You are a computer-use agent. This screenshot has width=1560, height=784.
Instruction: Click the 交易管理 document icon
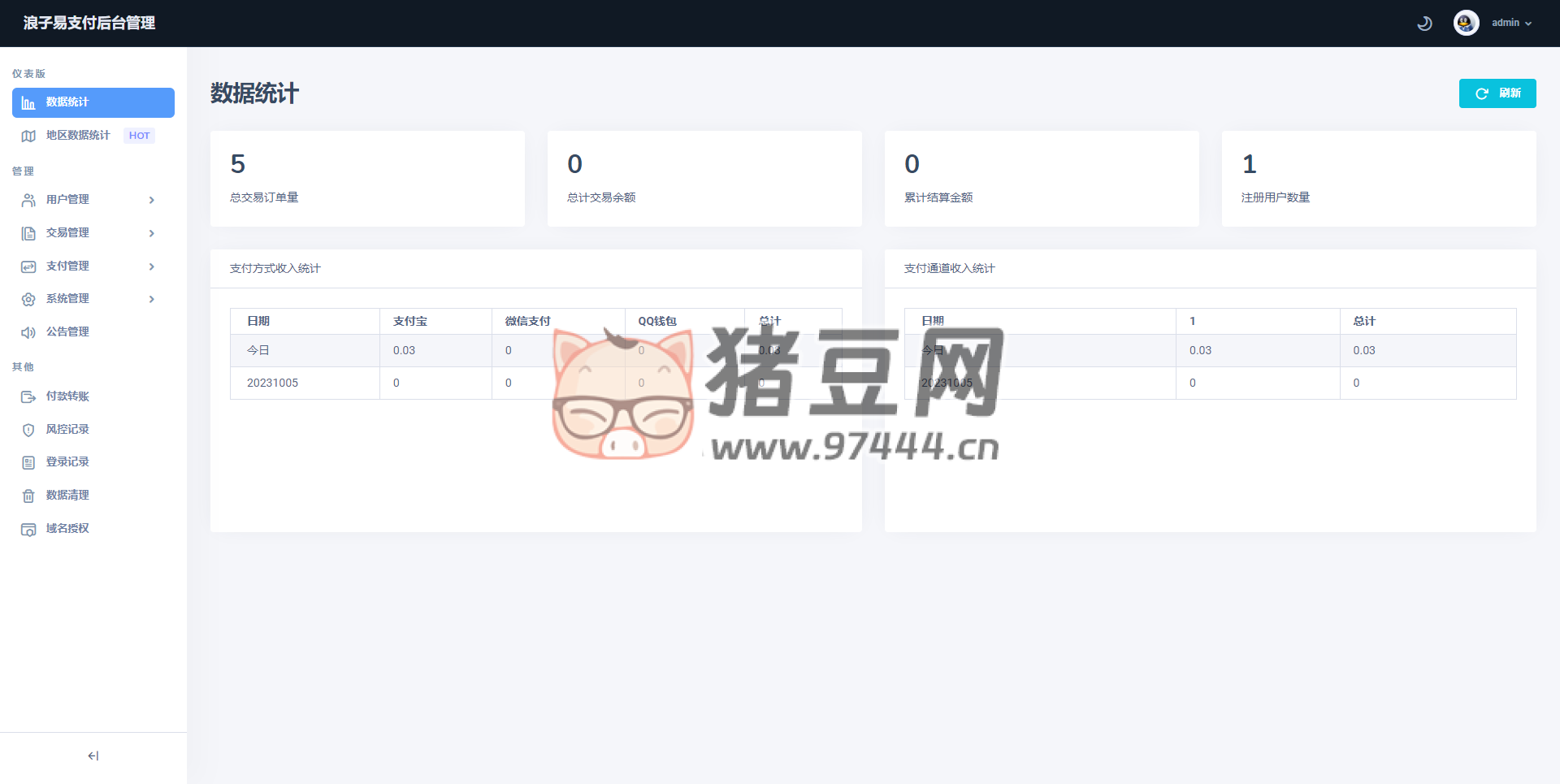coord(28,233)
